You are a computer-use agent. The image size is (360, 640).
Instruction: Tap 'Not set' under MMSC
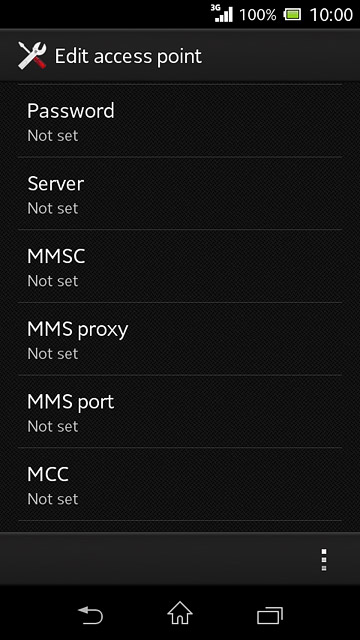pos(53,281)
